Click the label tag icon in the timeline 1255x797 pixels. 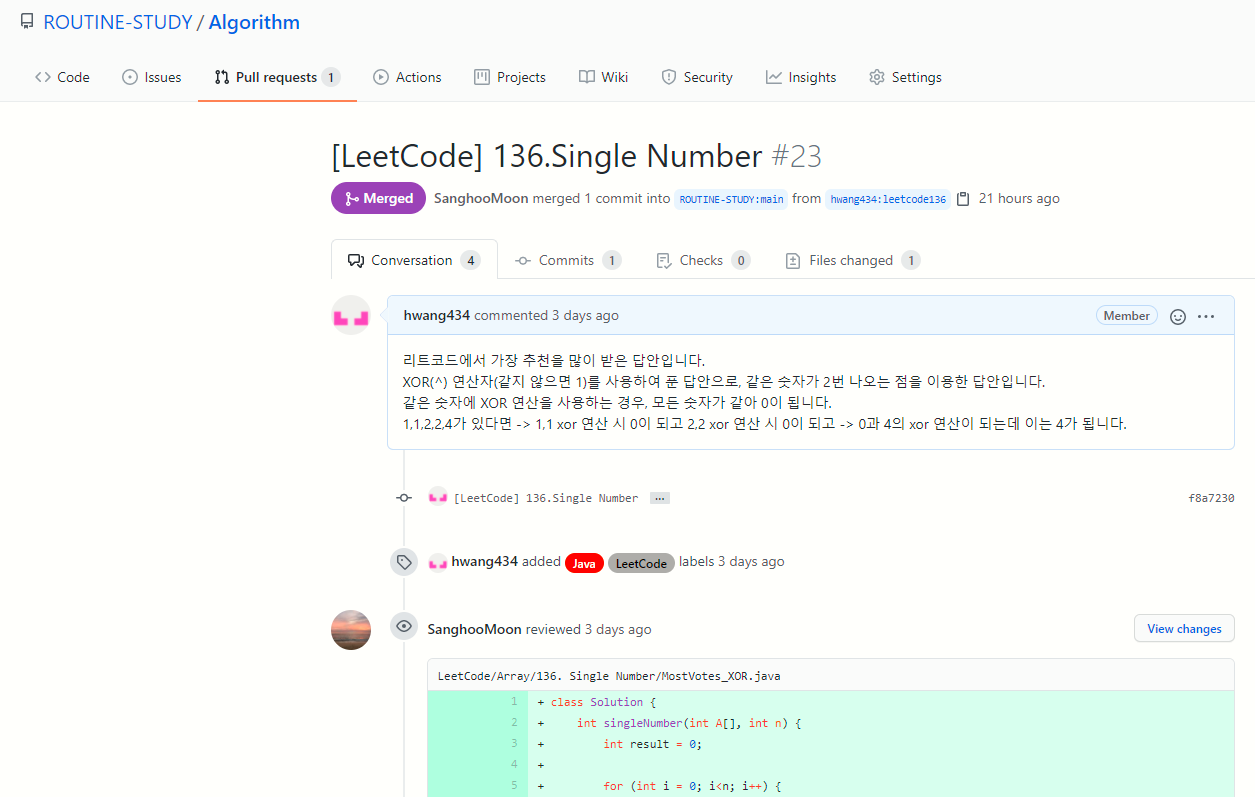pos(404,562)
